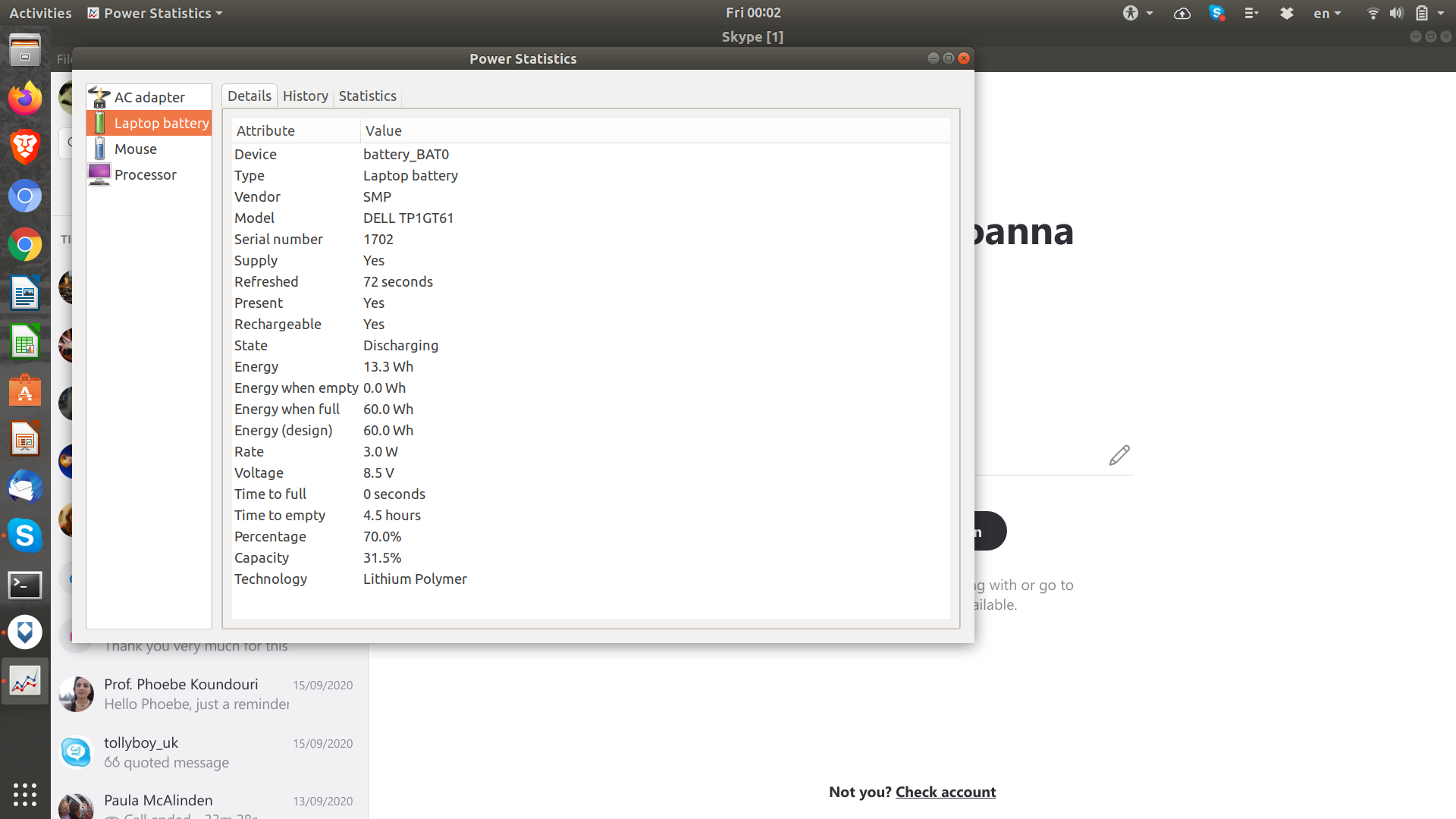Open the tray list indicator menu
This screenshot has width=1456, height=819.
tap(1251, 13)
